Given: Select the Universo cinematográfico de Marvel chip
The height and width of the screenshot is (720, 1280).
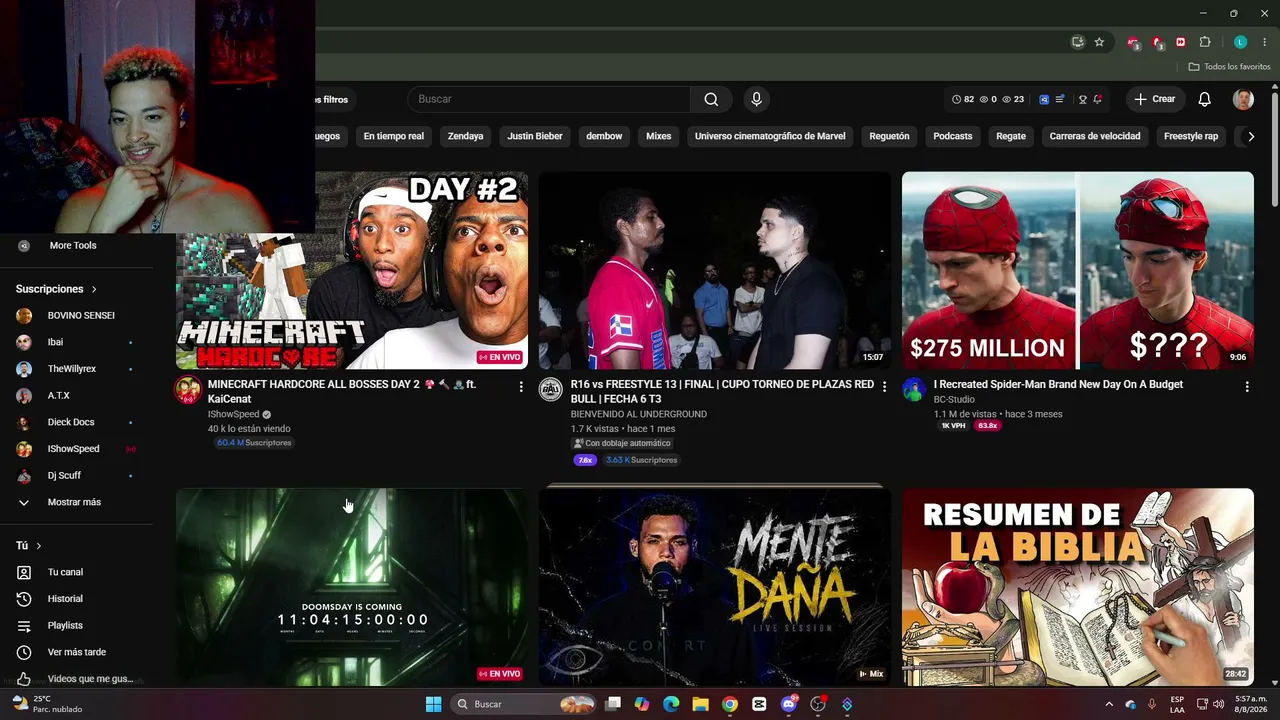Looking at the screenshot, I should (770, 136).
